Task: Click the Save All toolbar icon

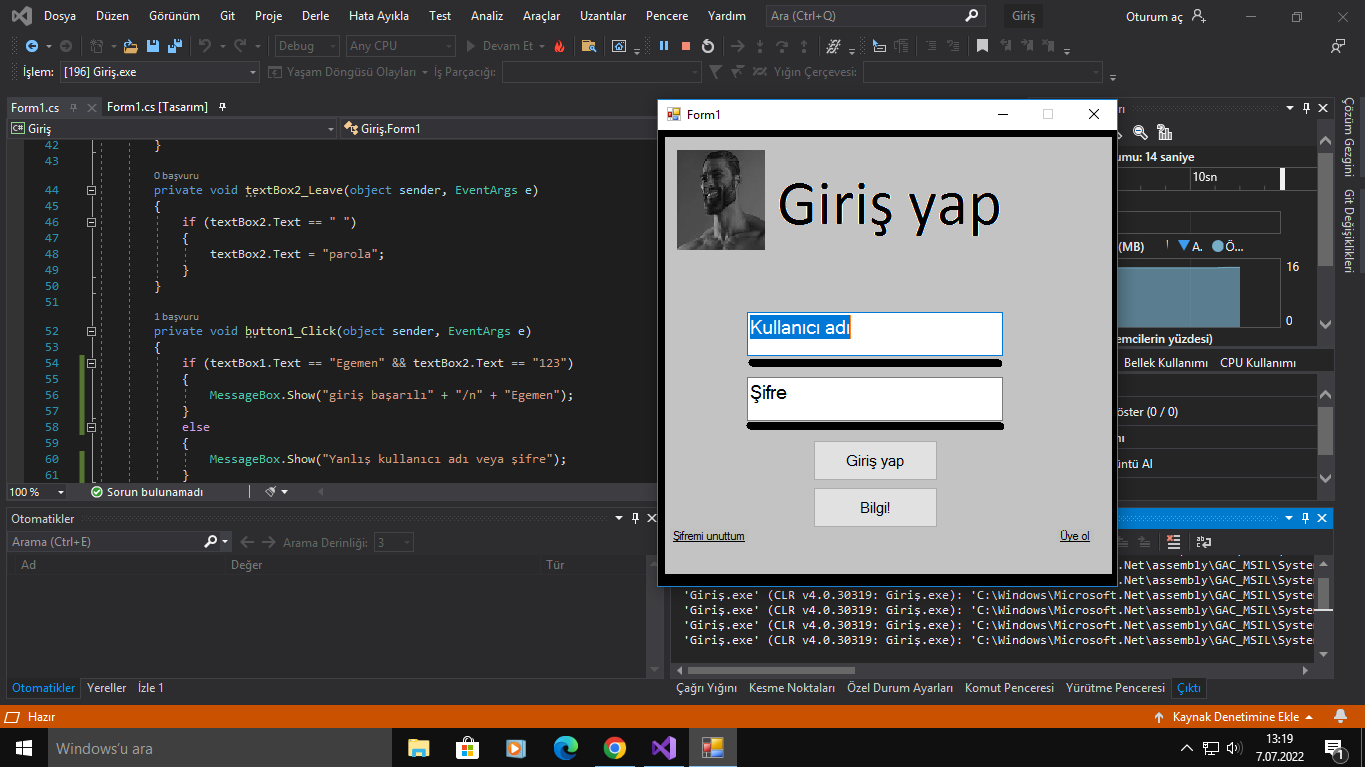Action: tap(174, 46)
